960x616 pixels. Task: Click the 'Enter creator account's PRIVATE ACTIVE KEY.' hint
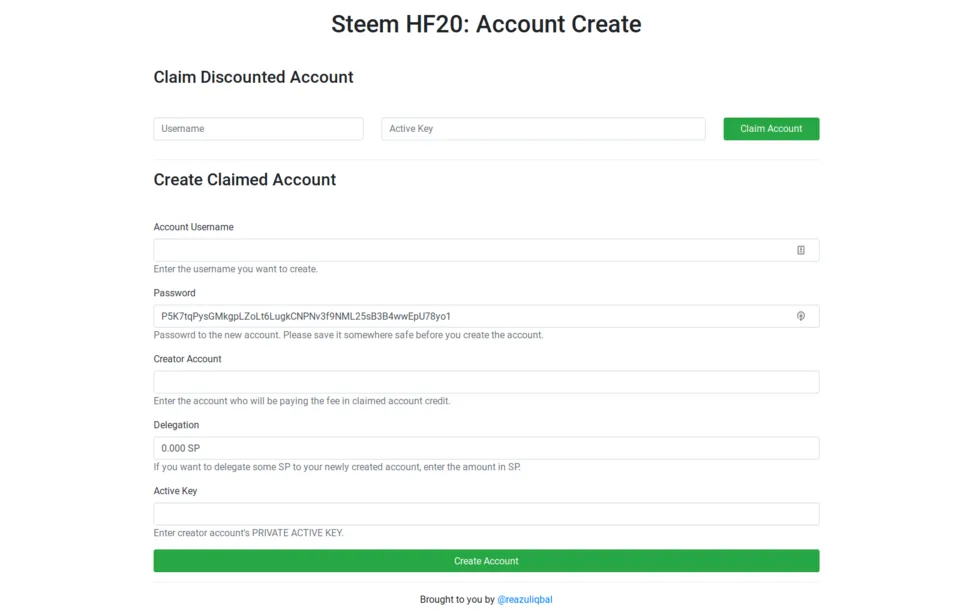249,533
